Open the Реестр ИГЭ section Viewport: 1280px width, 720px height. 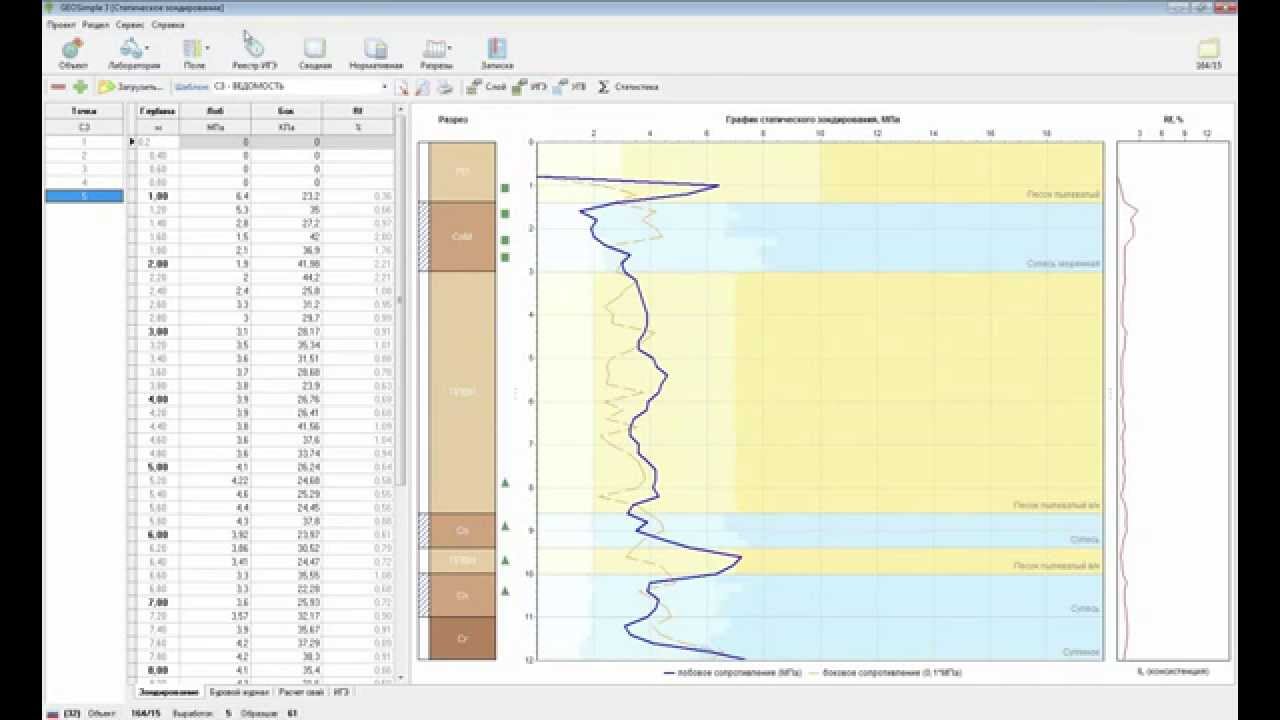(x=253, y=52)
